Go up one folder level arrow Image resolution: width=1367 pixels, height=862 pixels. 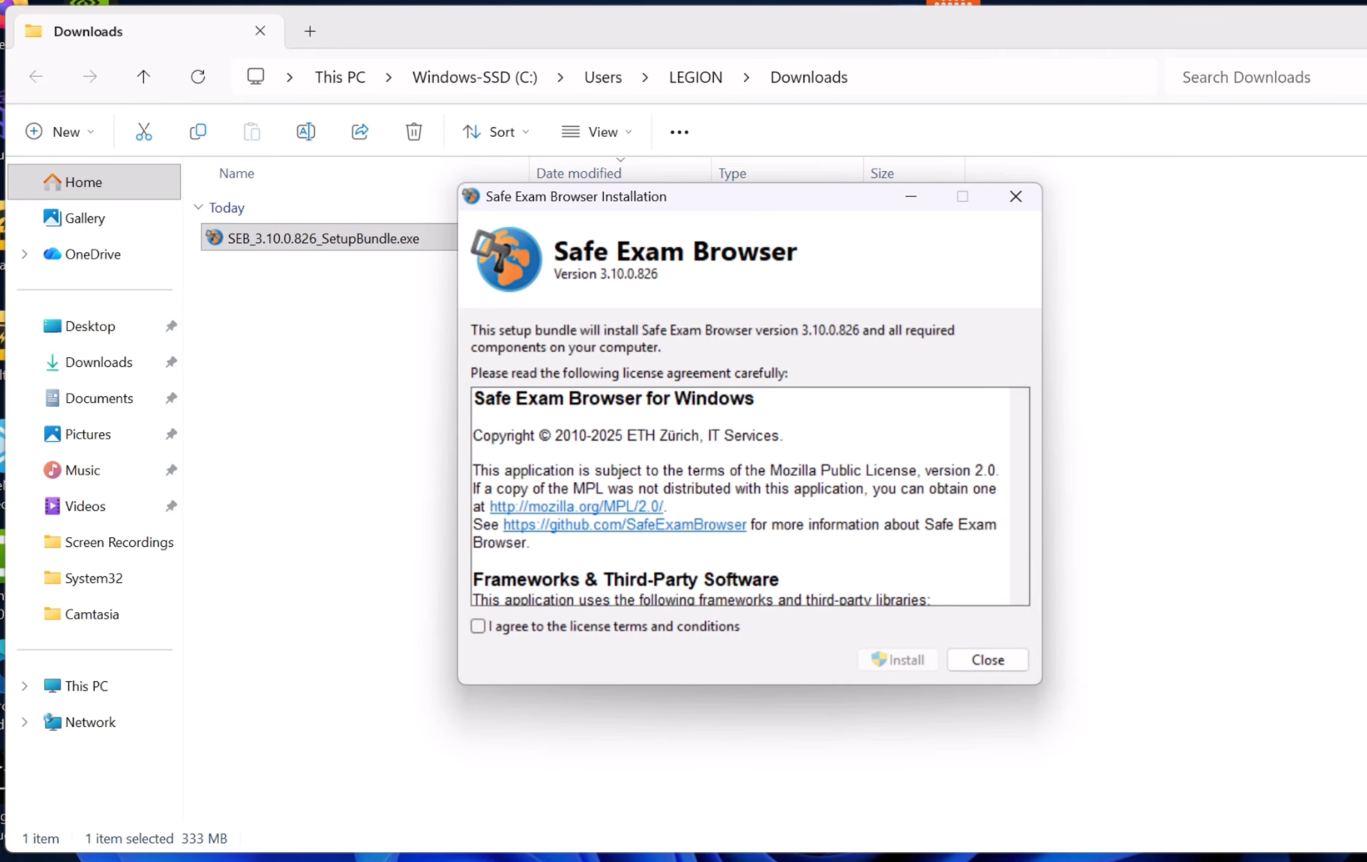(144, 77)
